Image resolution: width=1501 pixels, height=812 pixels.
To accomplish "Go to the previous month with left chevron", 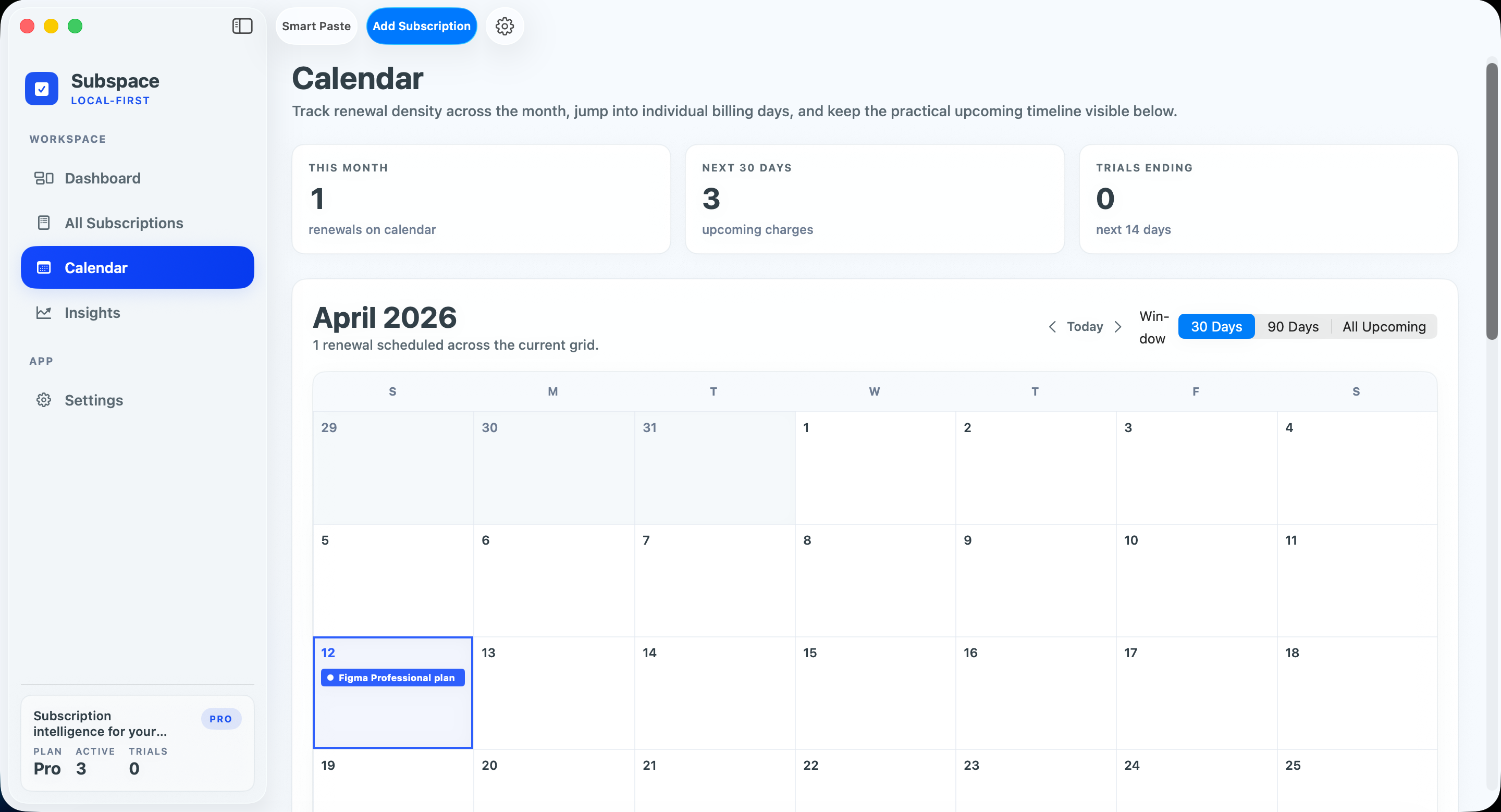I will [1052, 327].
